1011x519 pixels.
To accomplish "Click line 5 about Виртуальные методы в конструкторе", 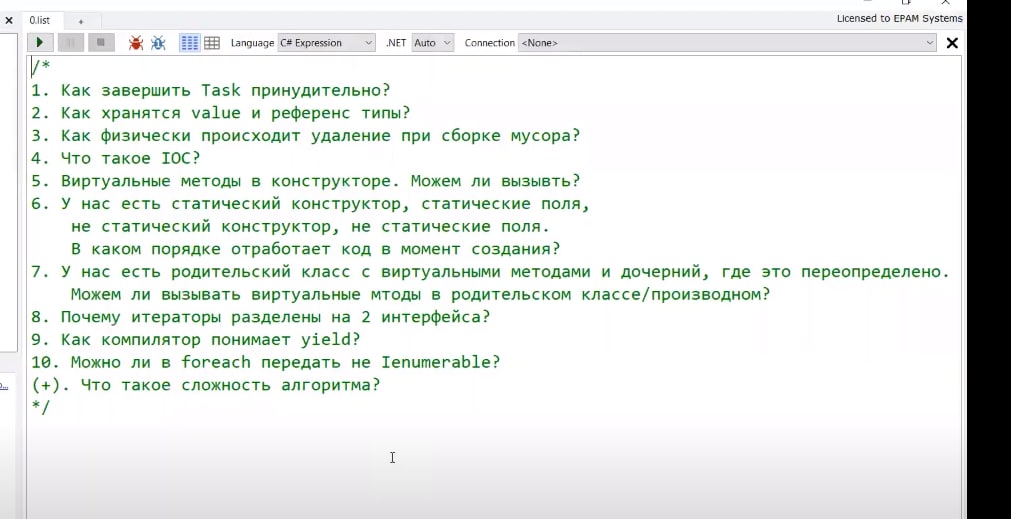I will (x=306, y=181).
